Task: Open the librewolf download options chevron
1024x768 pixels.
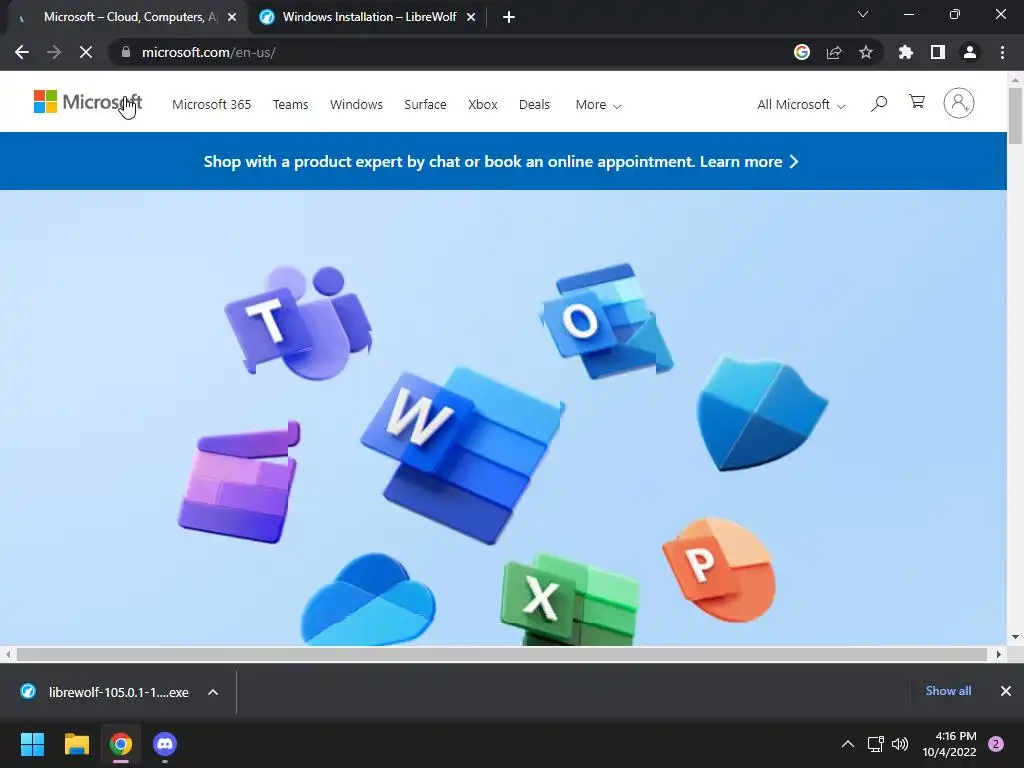Action: pos(213,692)
